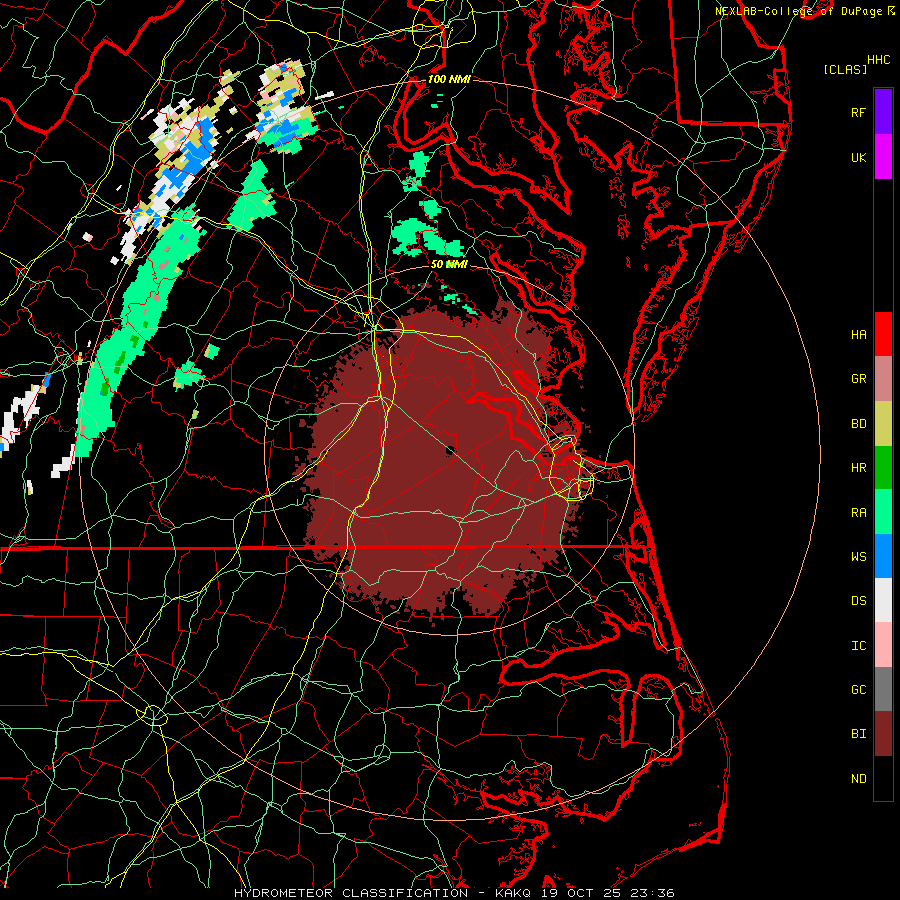This screenshot has width=900, height=900.
Task: Click the DS white legend swatch
Action: coord(883,600)
